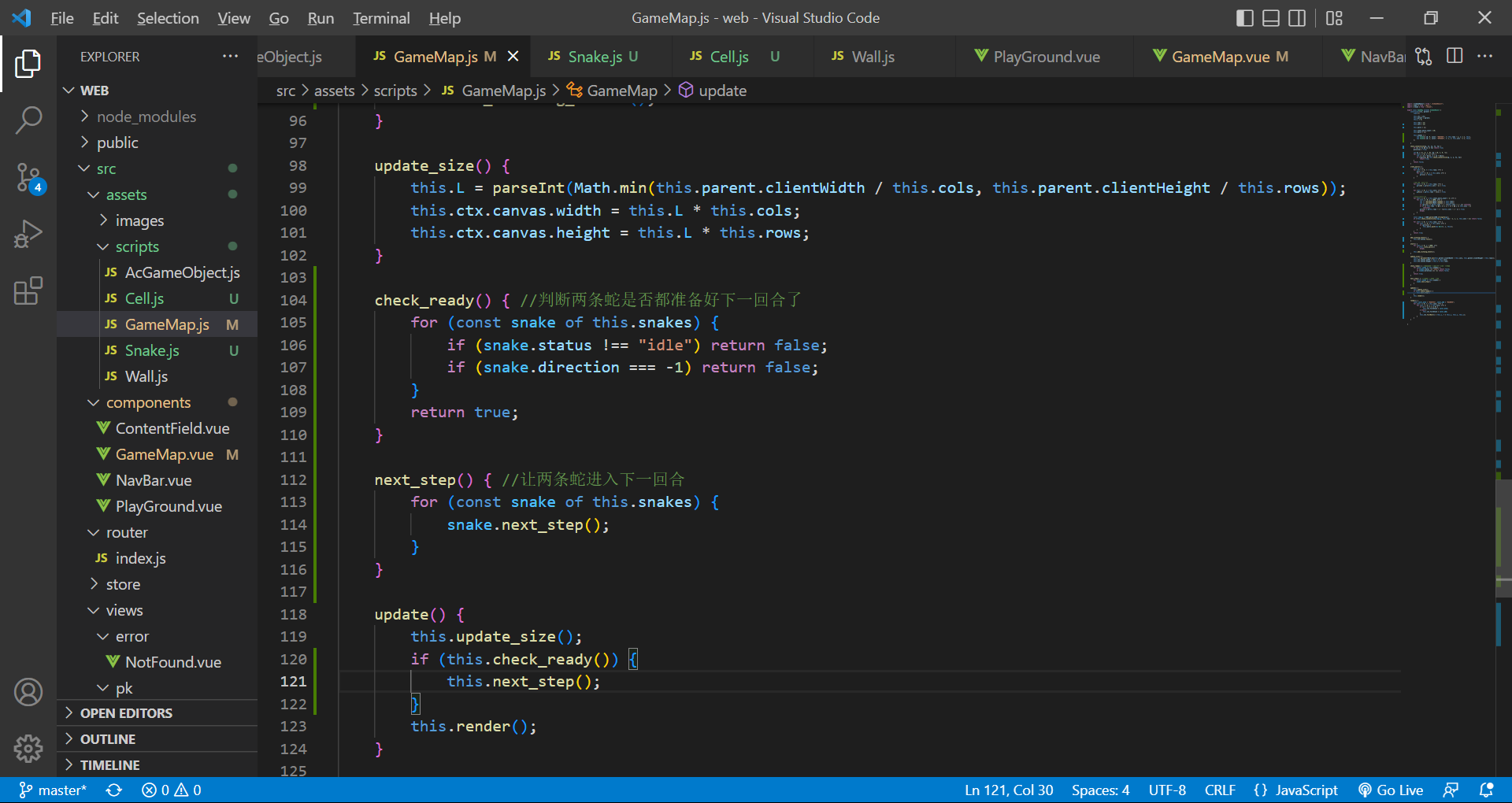Close the GameMap.js editor tab
The width and height of the screenshot is (1512, 803).
[513, 57]
